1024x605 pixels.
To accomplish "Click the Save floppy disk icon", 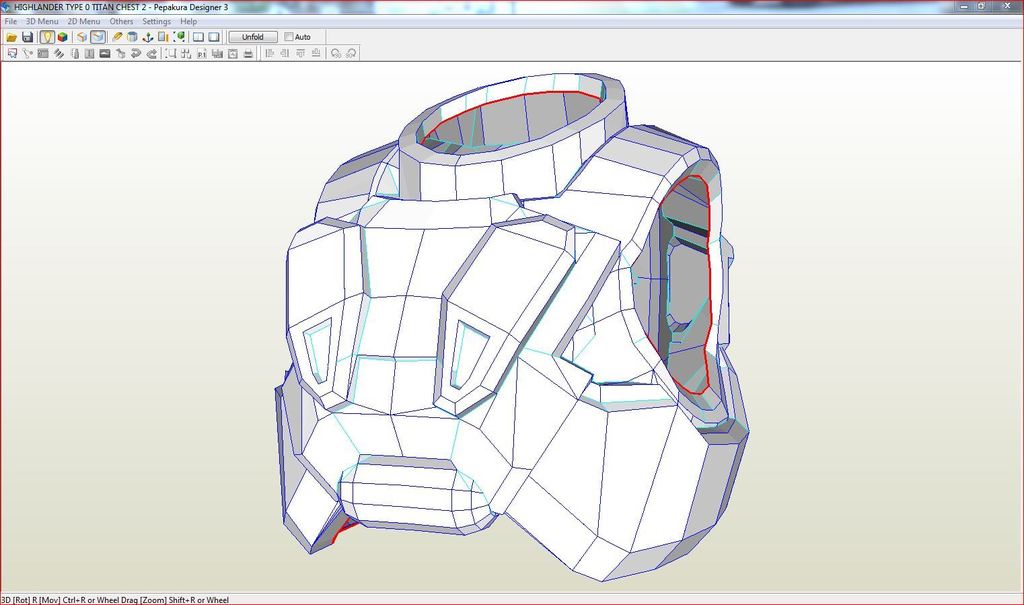I will click(28, 37).
